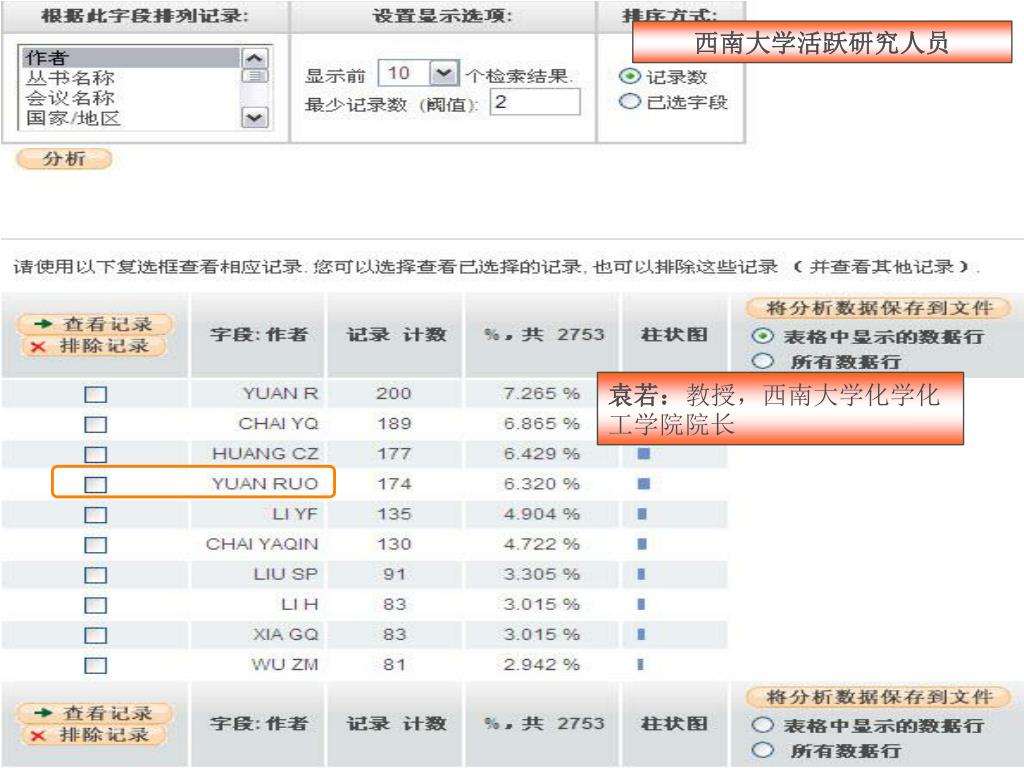This screenshot has height=768, width=1024.
Task: Check the box for LI YF
Action: point(95,515)
